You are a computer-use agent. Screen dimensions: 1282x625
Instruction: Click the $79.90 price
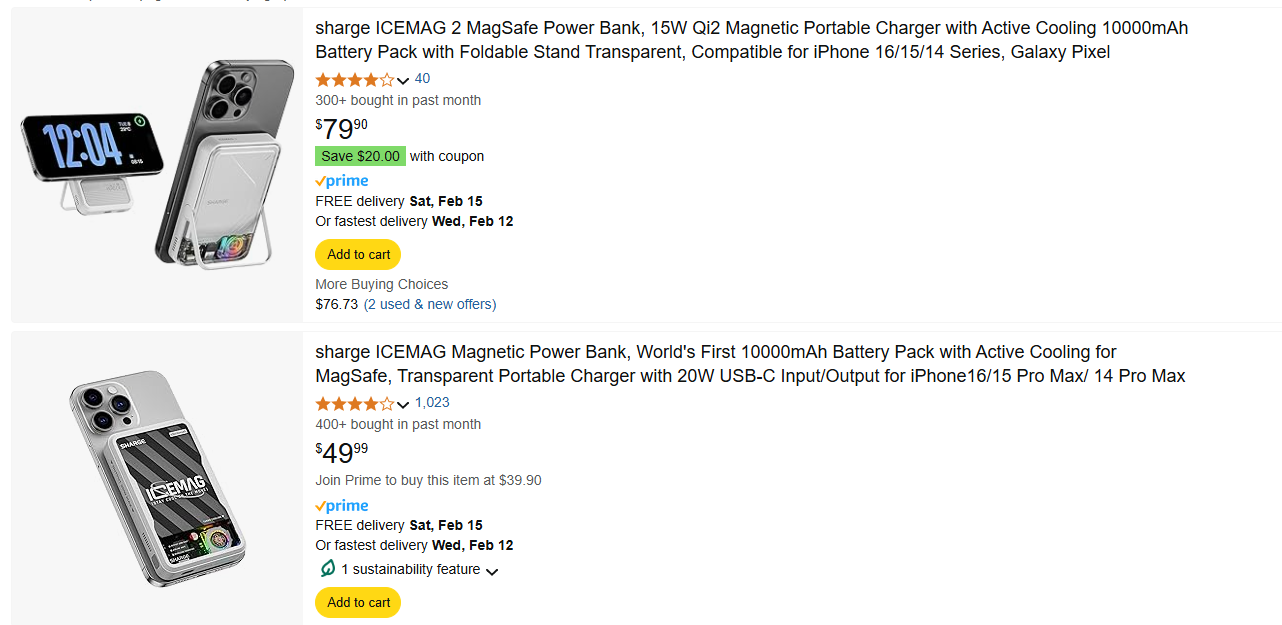(342, 129)
